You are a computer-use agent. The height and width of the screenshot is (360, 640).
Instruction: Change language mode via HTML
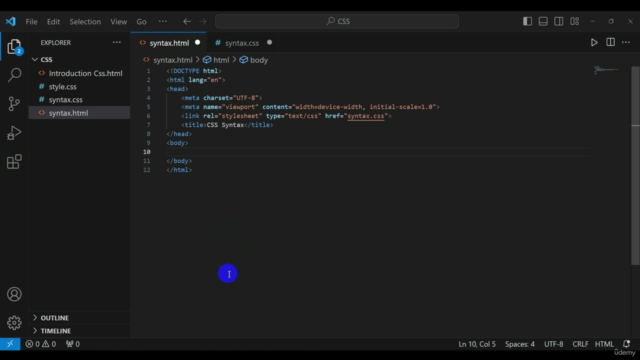tap(604, 344)
